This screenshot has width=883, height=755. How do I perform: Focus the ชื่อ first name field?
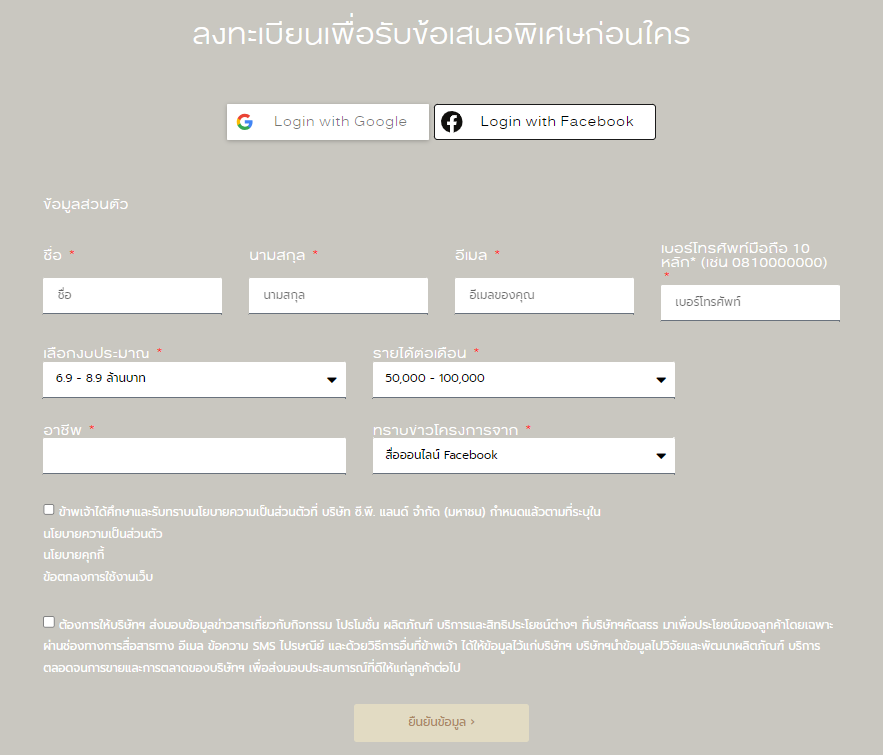tap(132, 296)
